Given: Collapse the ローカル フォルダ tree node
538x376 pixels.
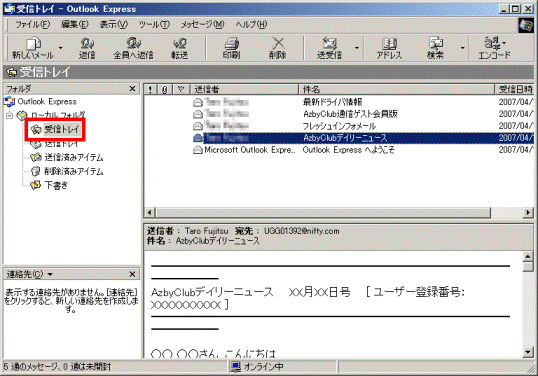Looking at the screenshot, I should point(10,115).
